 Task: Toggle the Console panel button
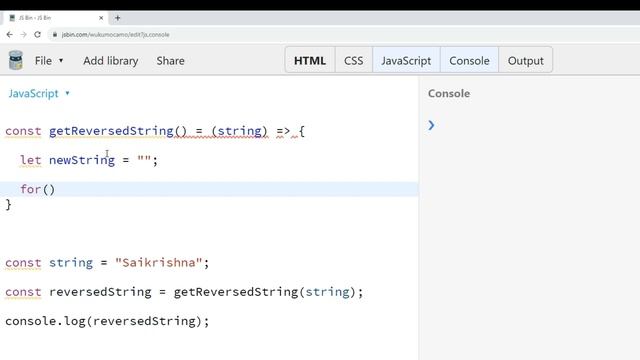pyautogui.click(x=469, y=60)
